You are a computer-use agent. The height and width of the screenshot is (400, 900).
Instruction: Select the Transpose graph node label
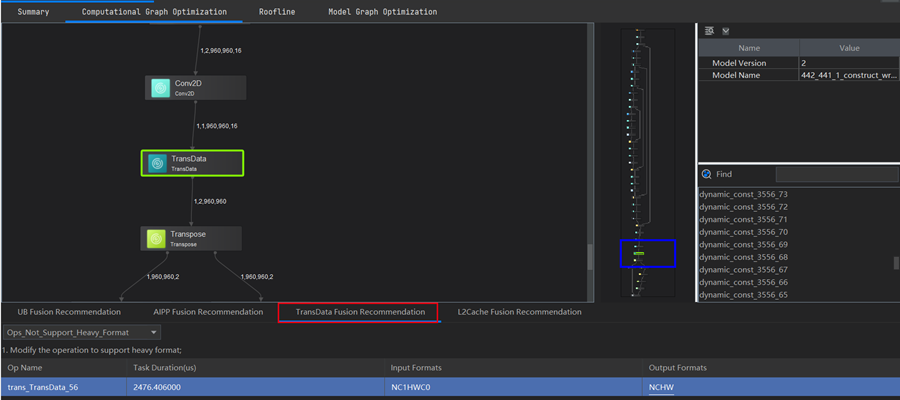[188, 234]
